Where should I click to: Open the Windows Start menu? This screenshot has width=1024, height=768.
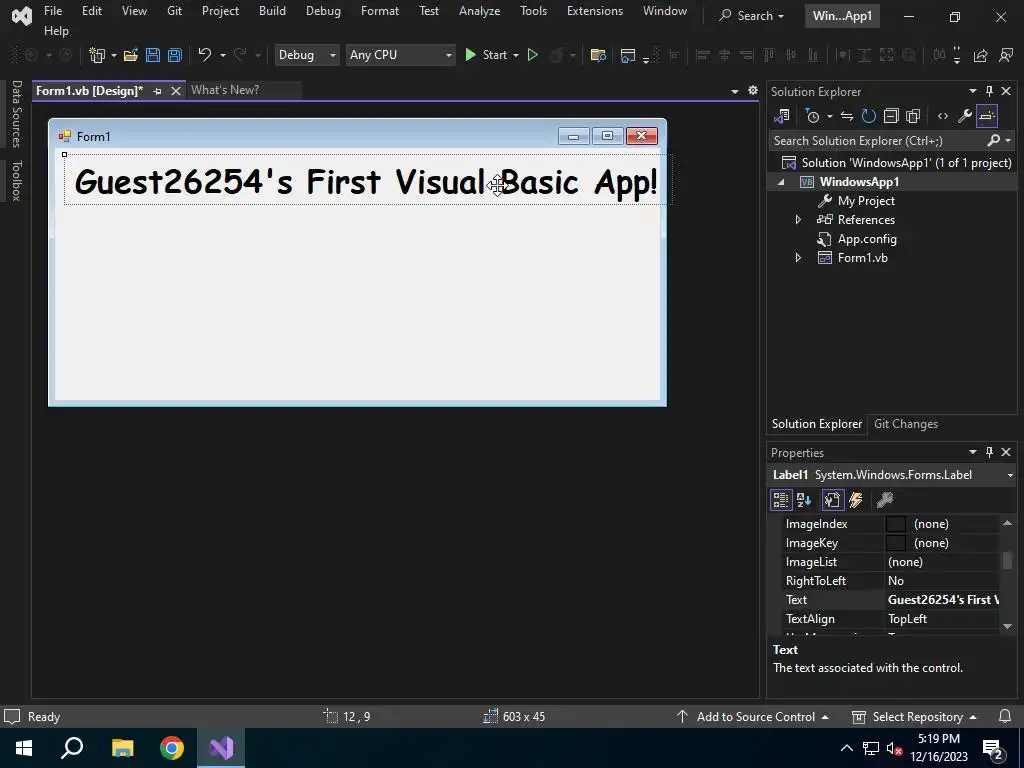pos(23,748)
